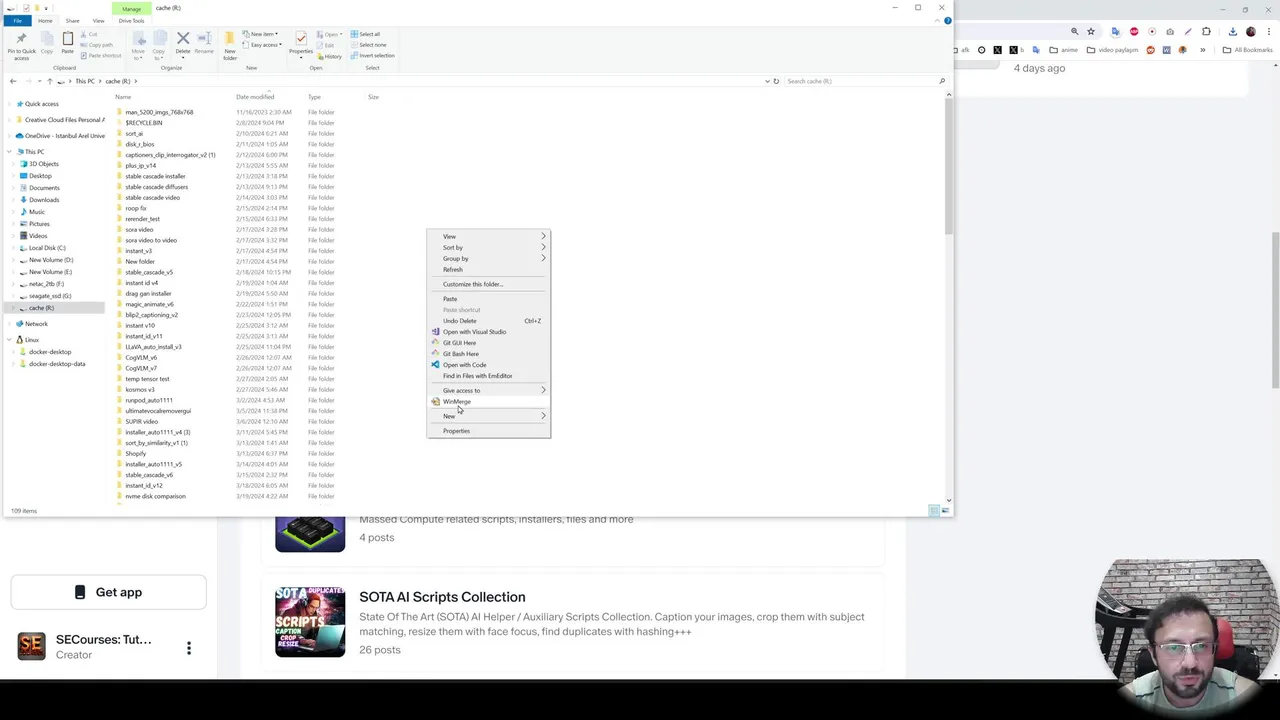Open the File ribbon tab

click(x=17, y=20)
